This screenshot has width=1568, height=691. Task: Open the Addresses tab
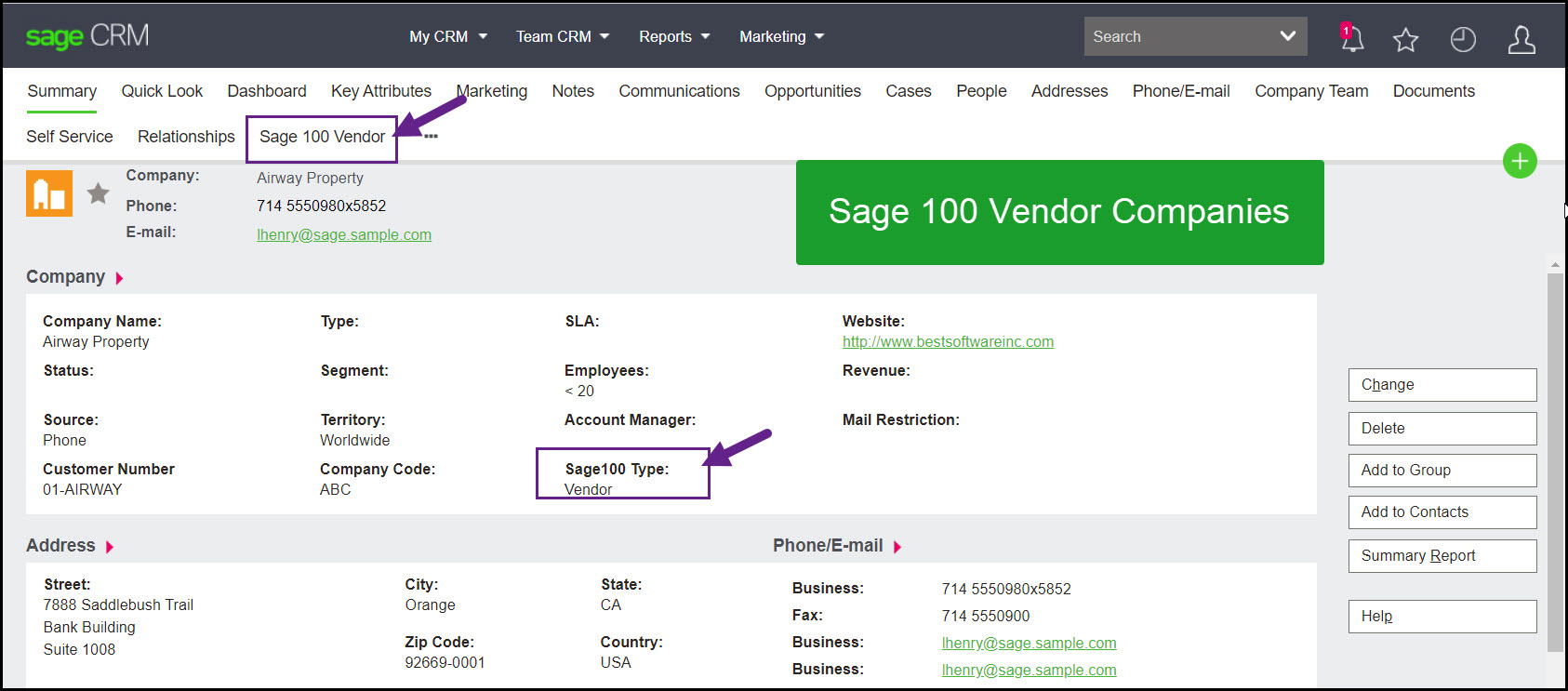tap(1070, 91)
